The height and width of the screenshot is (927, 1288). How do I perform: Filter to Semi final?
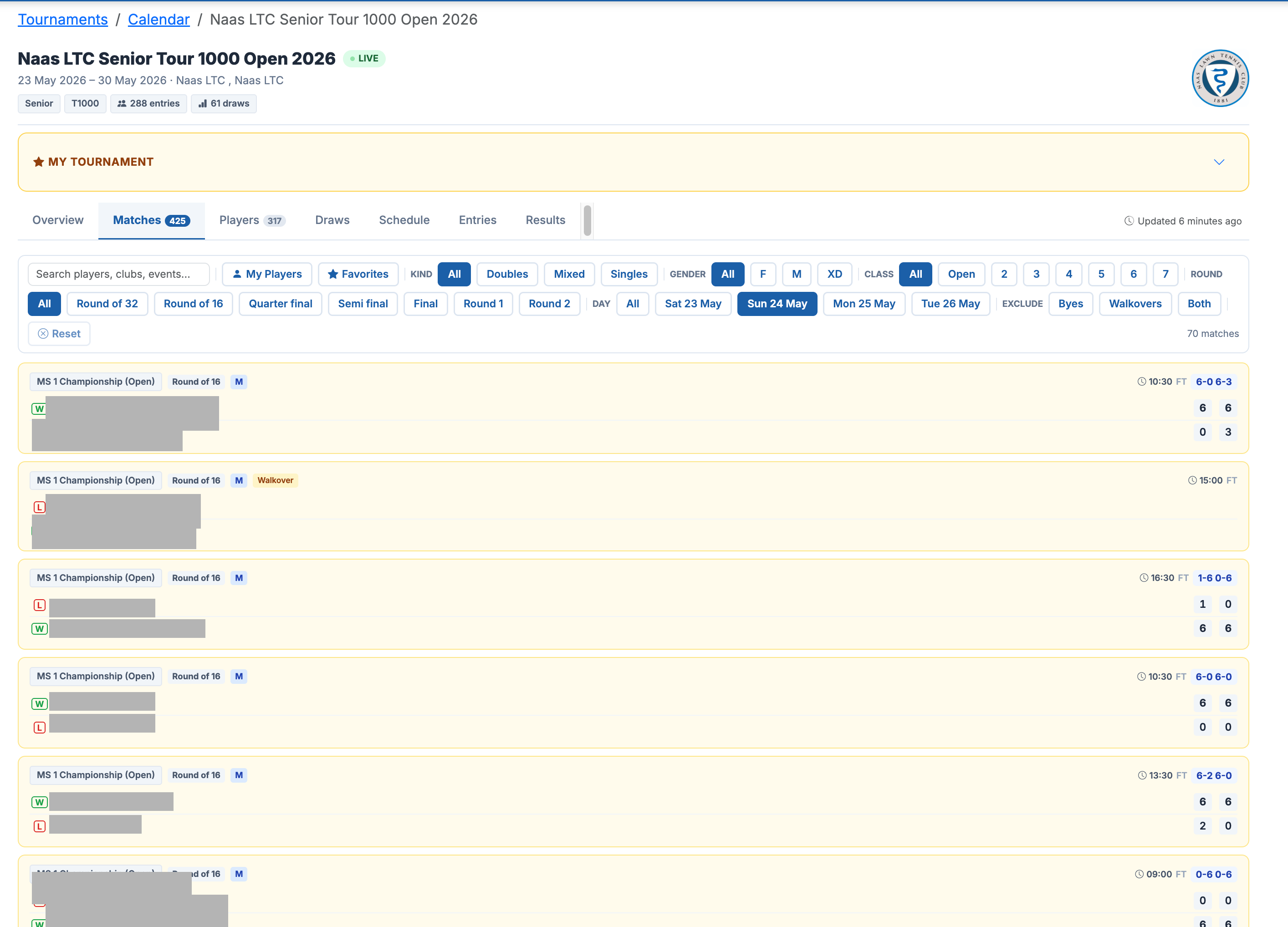coord(363,304)
